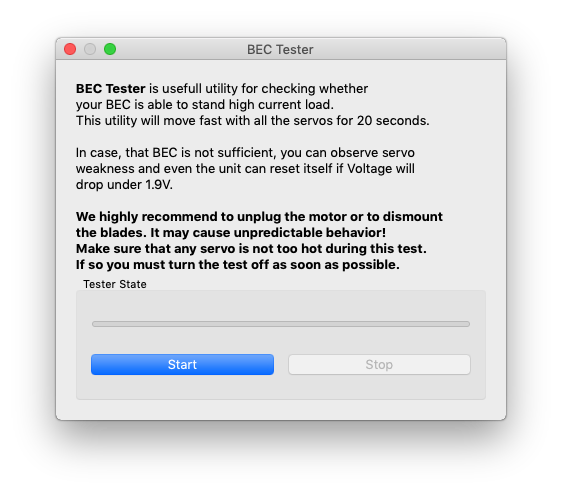
Task: Click the greyed-out minimize window button
Action: point(90,49)
